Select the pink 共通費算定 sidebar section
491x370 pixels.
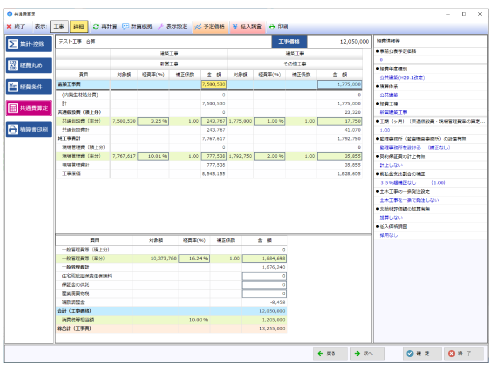29,108
